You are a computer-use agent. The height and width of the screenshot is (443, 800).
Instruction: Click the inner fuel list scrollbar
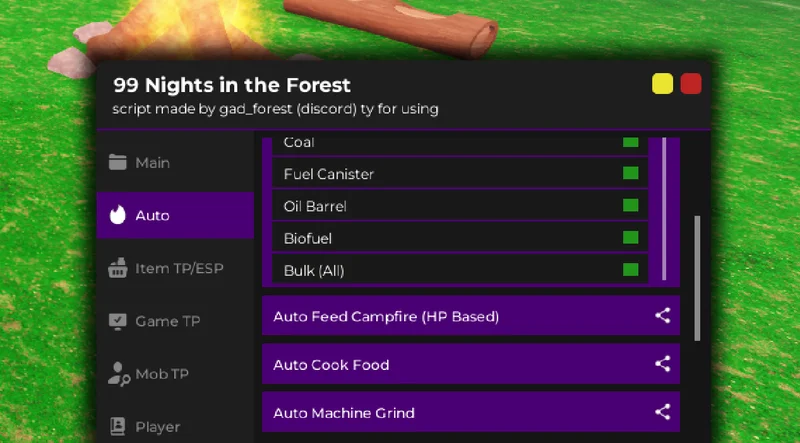(x=664, y=209)
